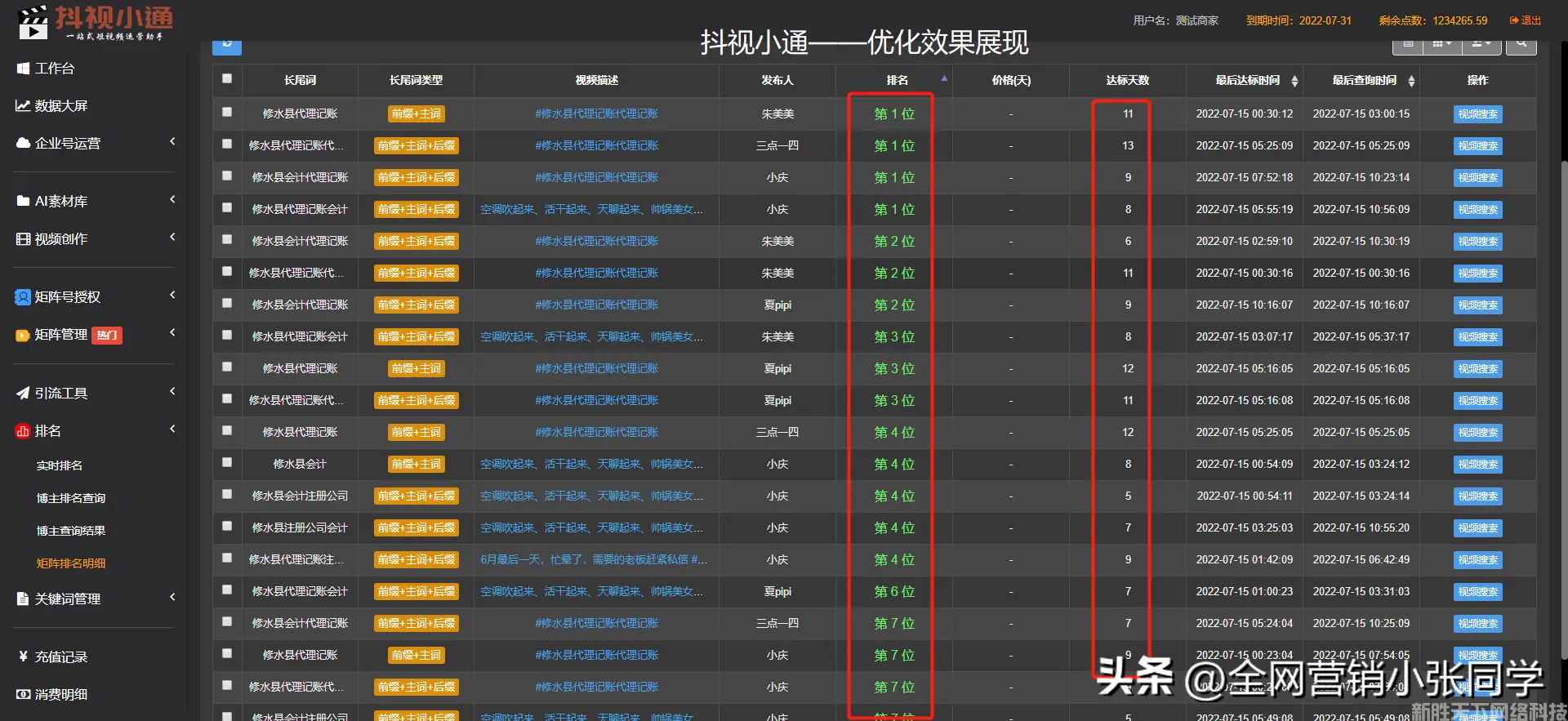Click the 达标天数 column header

pyautogui.click(x=1128, y=81)
